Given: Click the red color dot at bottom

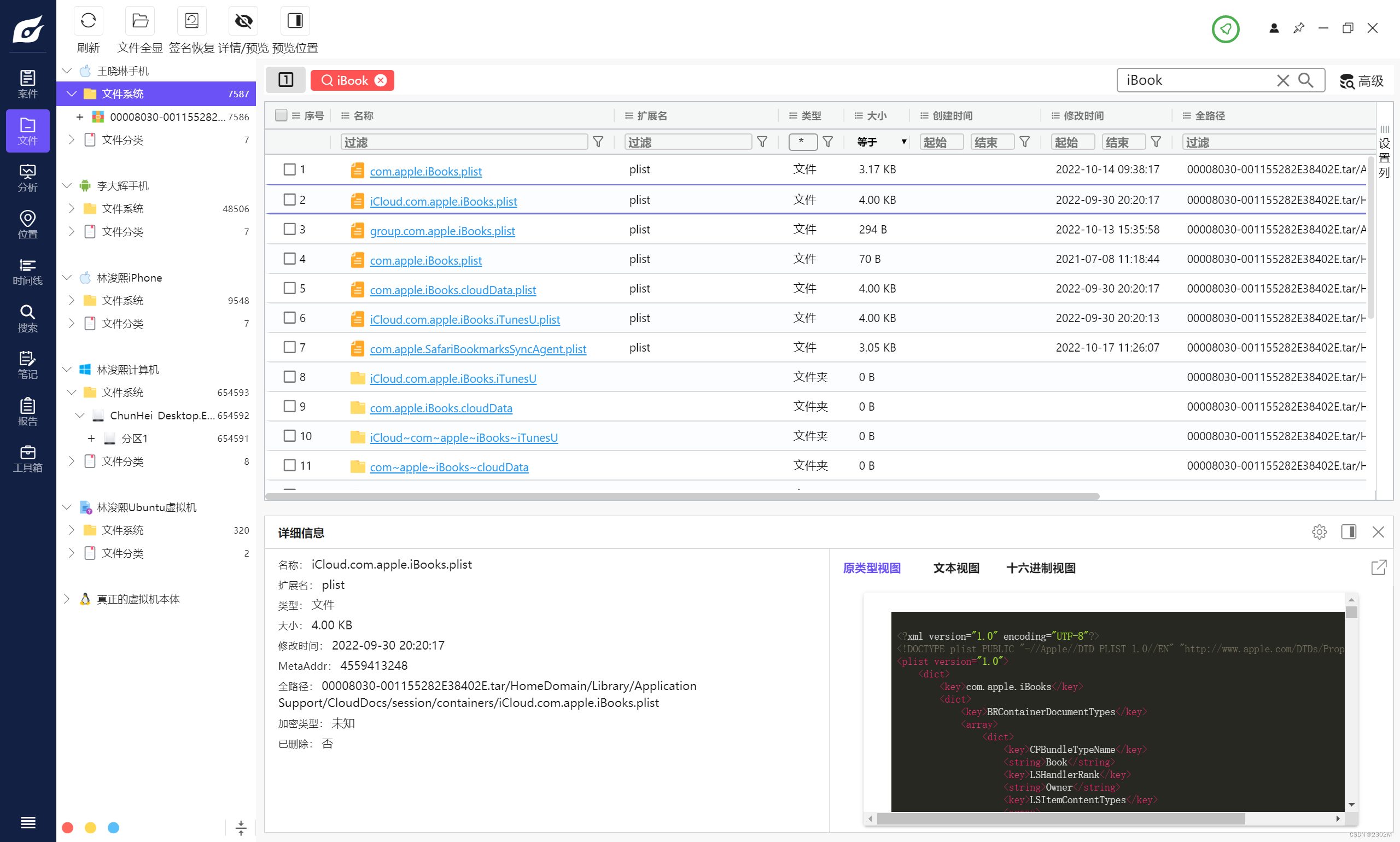Looking at the screenshot, I should (x=67, y=827).
